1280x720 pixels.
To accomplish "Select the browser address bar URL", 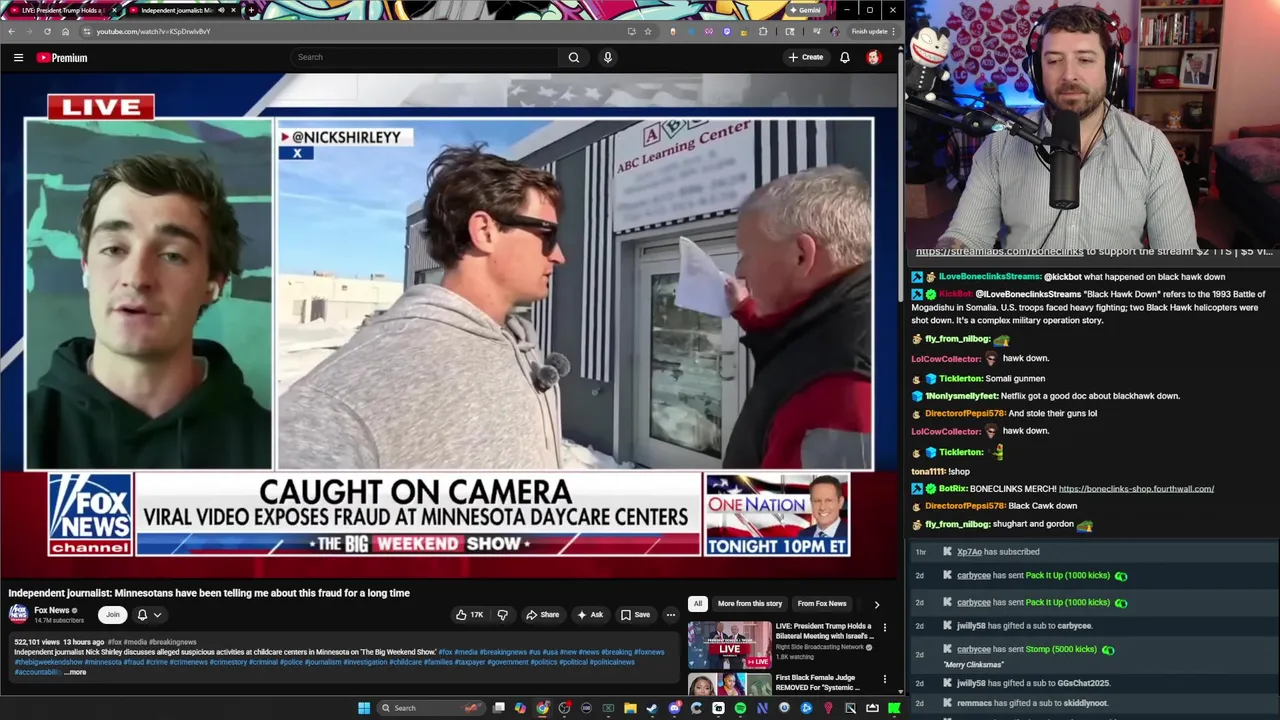I will coord(153,31).
